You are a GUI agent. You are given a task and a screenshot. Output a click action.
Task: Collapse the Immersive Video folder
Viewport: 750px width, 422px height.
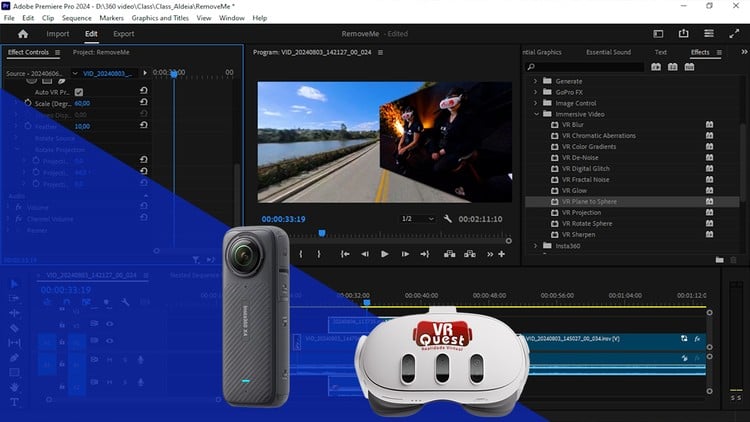[536, 114]
